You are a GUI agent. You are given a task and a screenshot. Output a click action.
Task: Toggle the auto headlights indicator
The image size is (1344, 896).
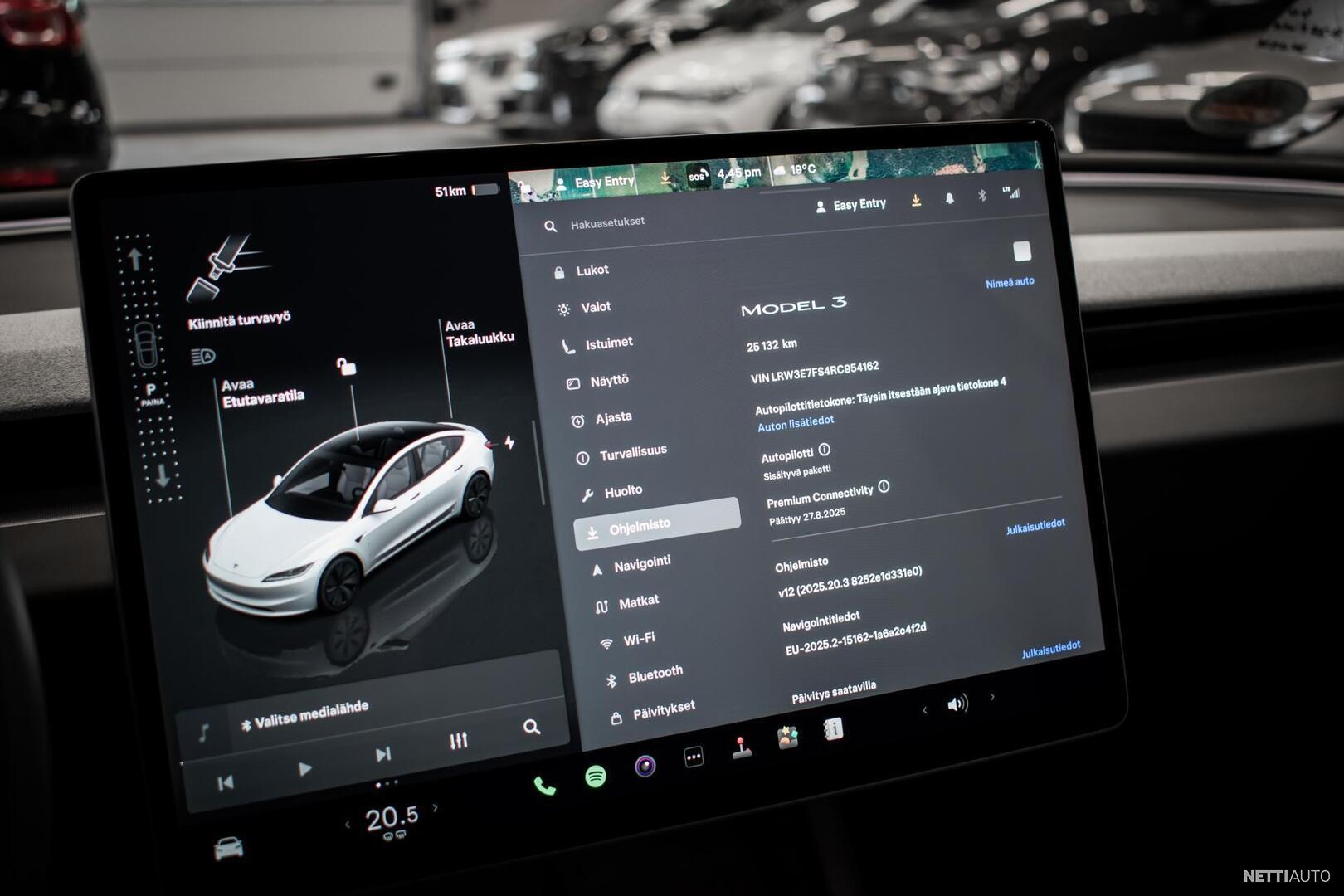point(203,357)
